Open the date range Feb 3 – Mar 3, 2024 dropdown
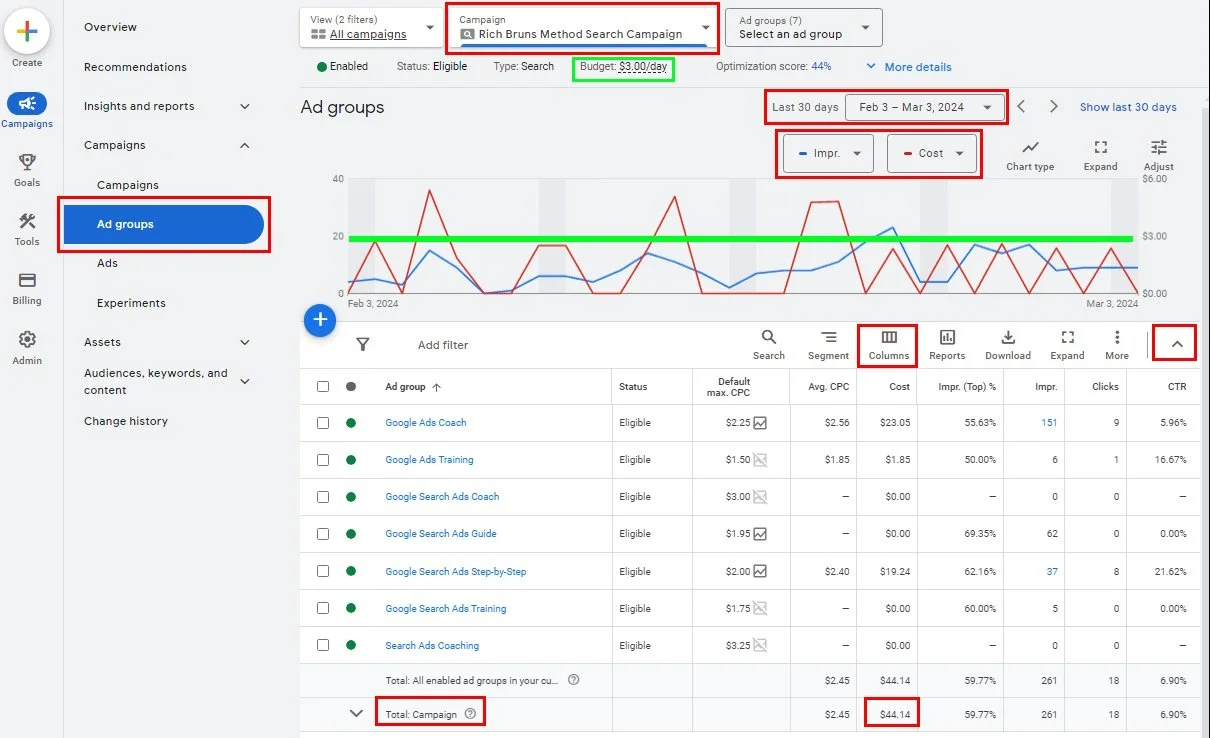Viewport: 1210px width, 738px height. [x=925, y=107]
